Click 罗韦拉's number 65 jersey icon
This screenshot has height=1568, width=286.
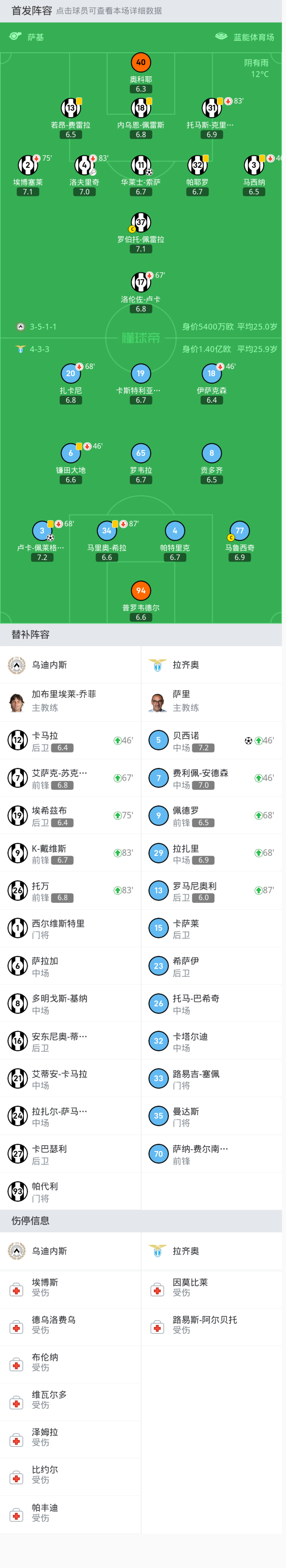pyautogui.click(x=141, y=453)
